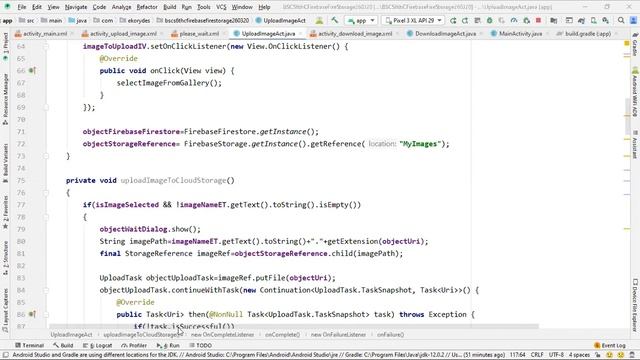
Task: Open the Logcat tool window
Action: (x=98, y=345)
